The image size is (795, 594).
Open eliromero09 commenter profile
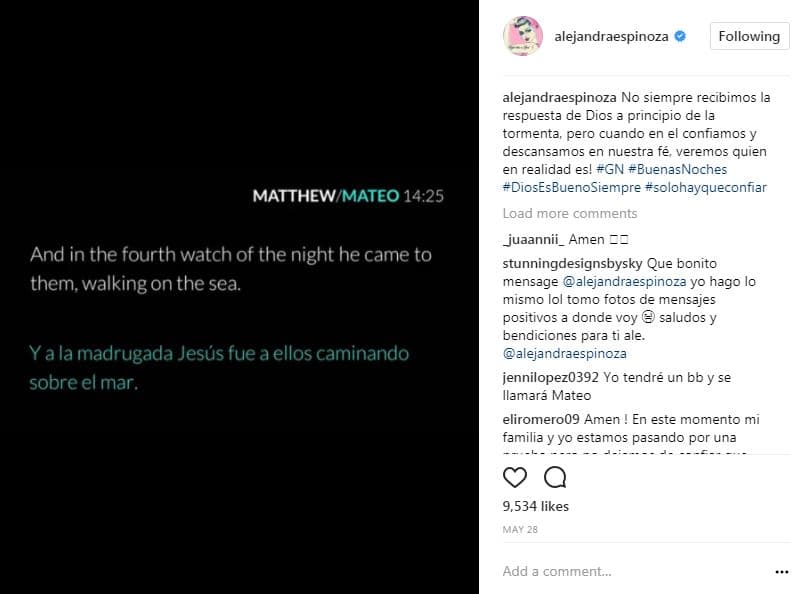tap(541, 420)
